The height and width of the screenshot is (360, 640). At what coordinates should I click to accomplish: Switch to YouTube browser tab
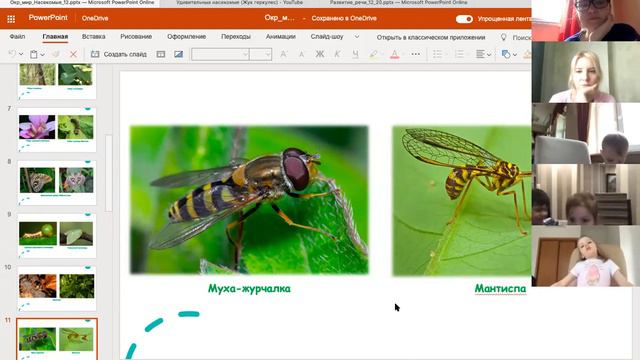(x=239, y=2)
